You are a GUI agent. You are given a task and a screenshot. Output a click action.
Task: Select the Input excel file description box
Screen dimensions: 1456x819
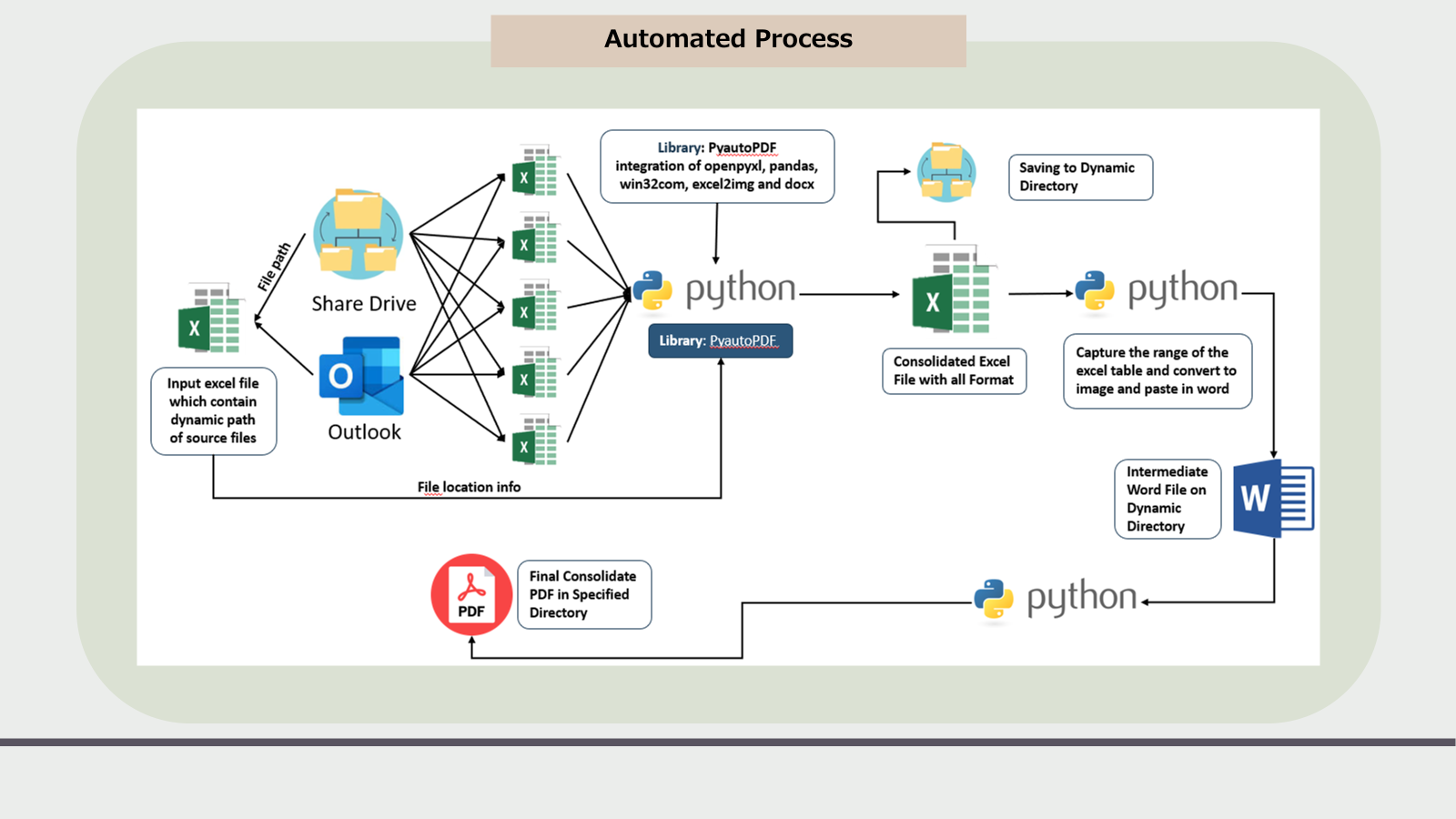click(214, 411)
